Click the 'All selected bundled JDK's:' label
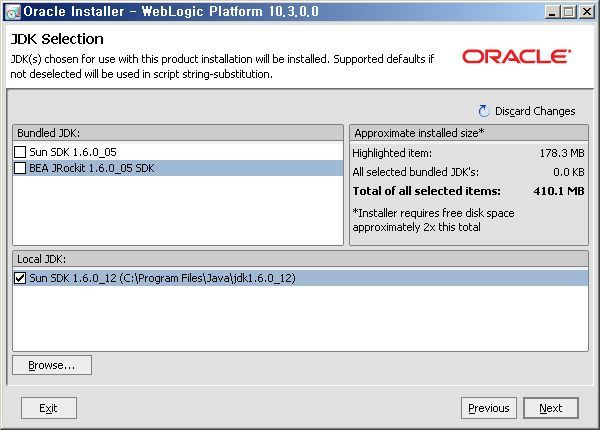This screenshot has width=600, height=430. pos(416,172)
